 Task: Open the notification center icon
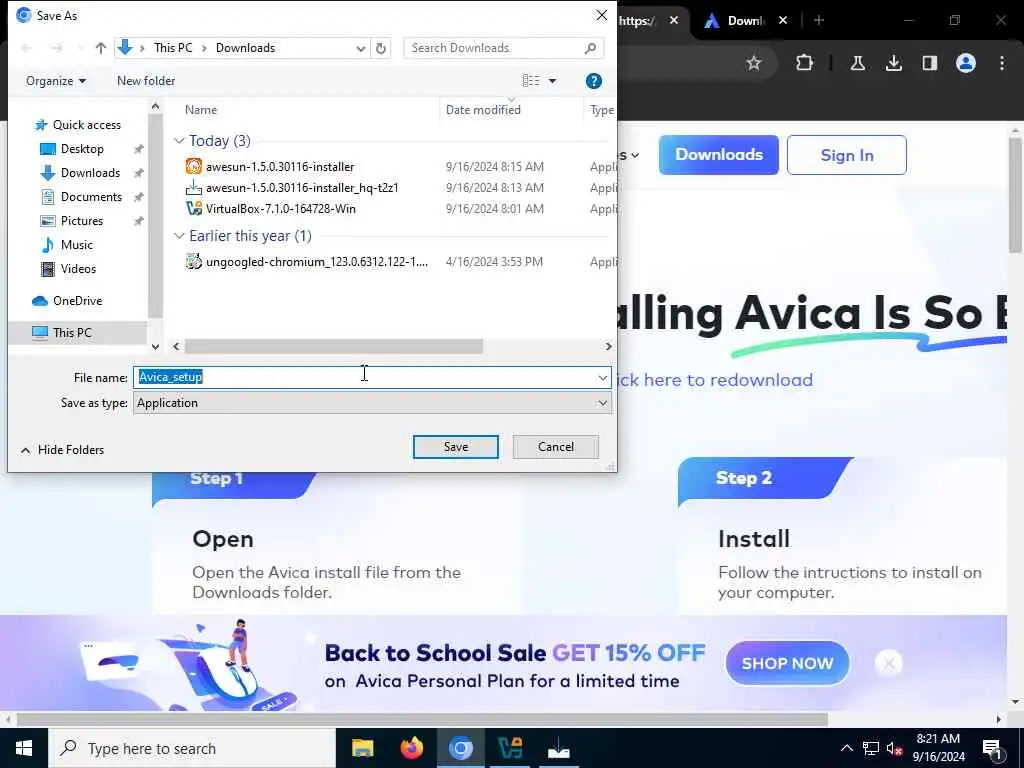click(x=992, y=748)
